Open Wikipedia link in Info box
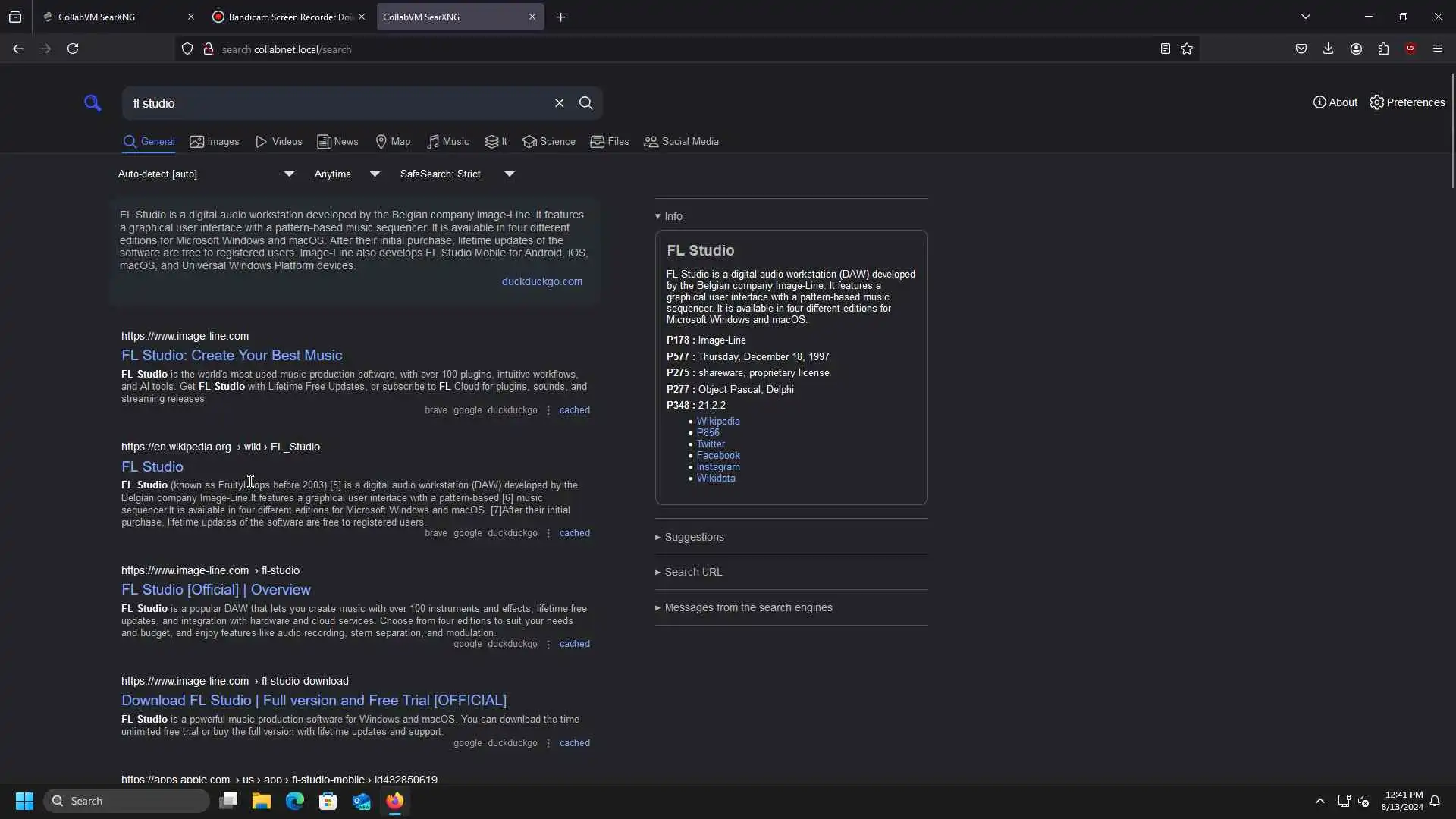Image resolution: width=1456 pixels, height=819 pixels. [x=717, y=421]
